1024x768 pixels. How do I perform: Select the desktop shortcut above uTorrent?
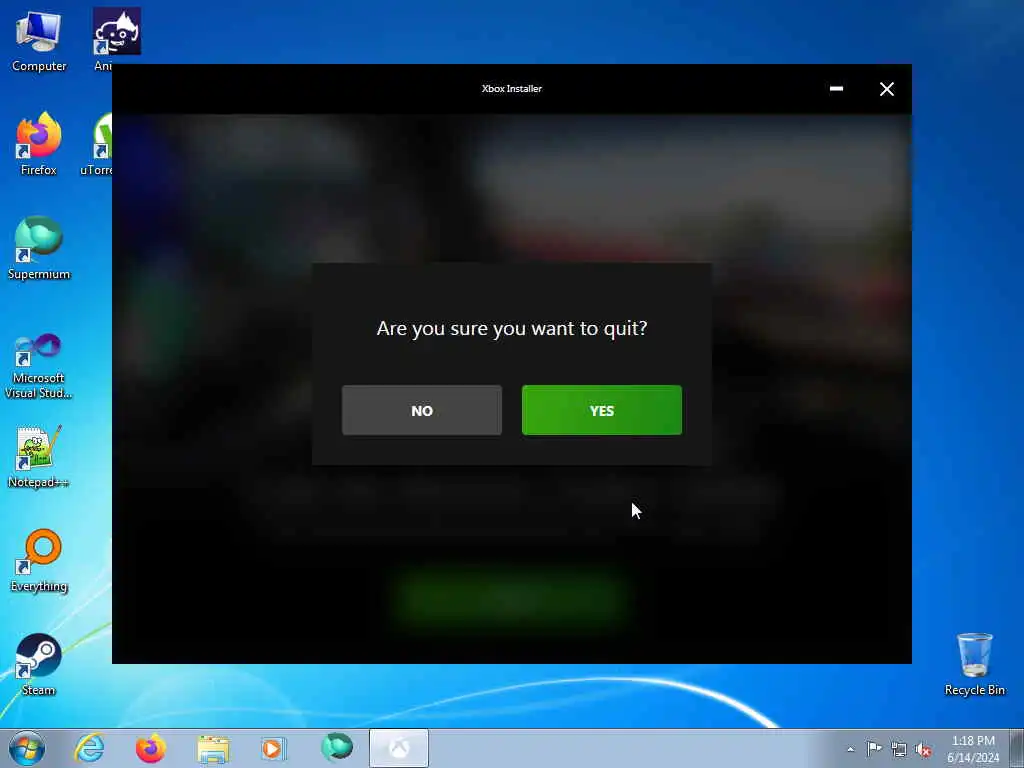116,39
